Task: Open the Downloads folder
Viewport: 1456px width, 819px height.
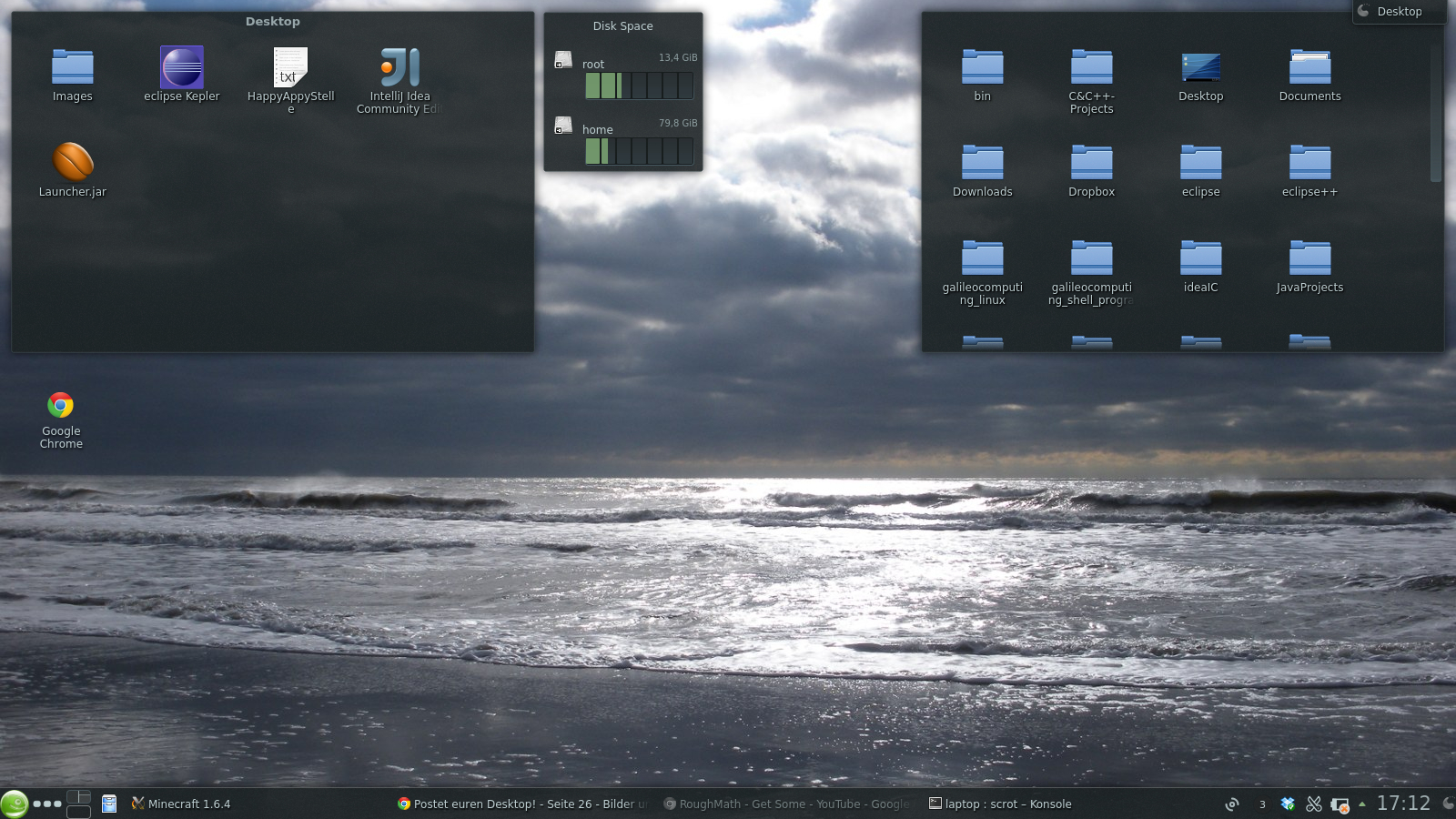Action: pyautogui.click(x=982, y=164)
